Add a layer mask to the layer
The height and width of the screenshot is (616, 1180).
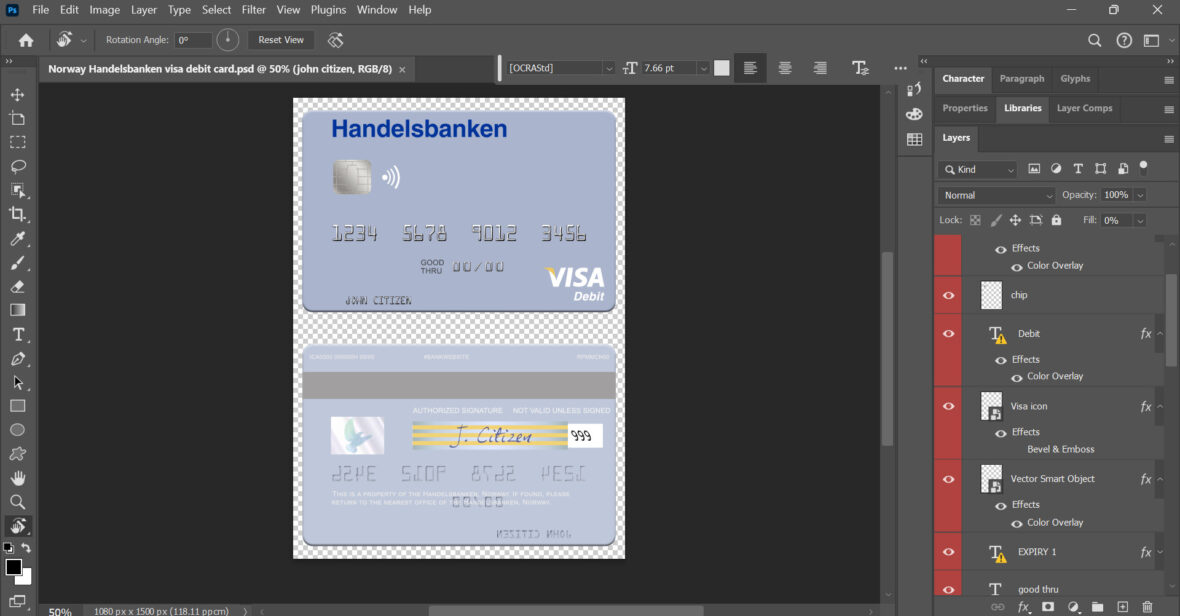point(1048,605)
